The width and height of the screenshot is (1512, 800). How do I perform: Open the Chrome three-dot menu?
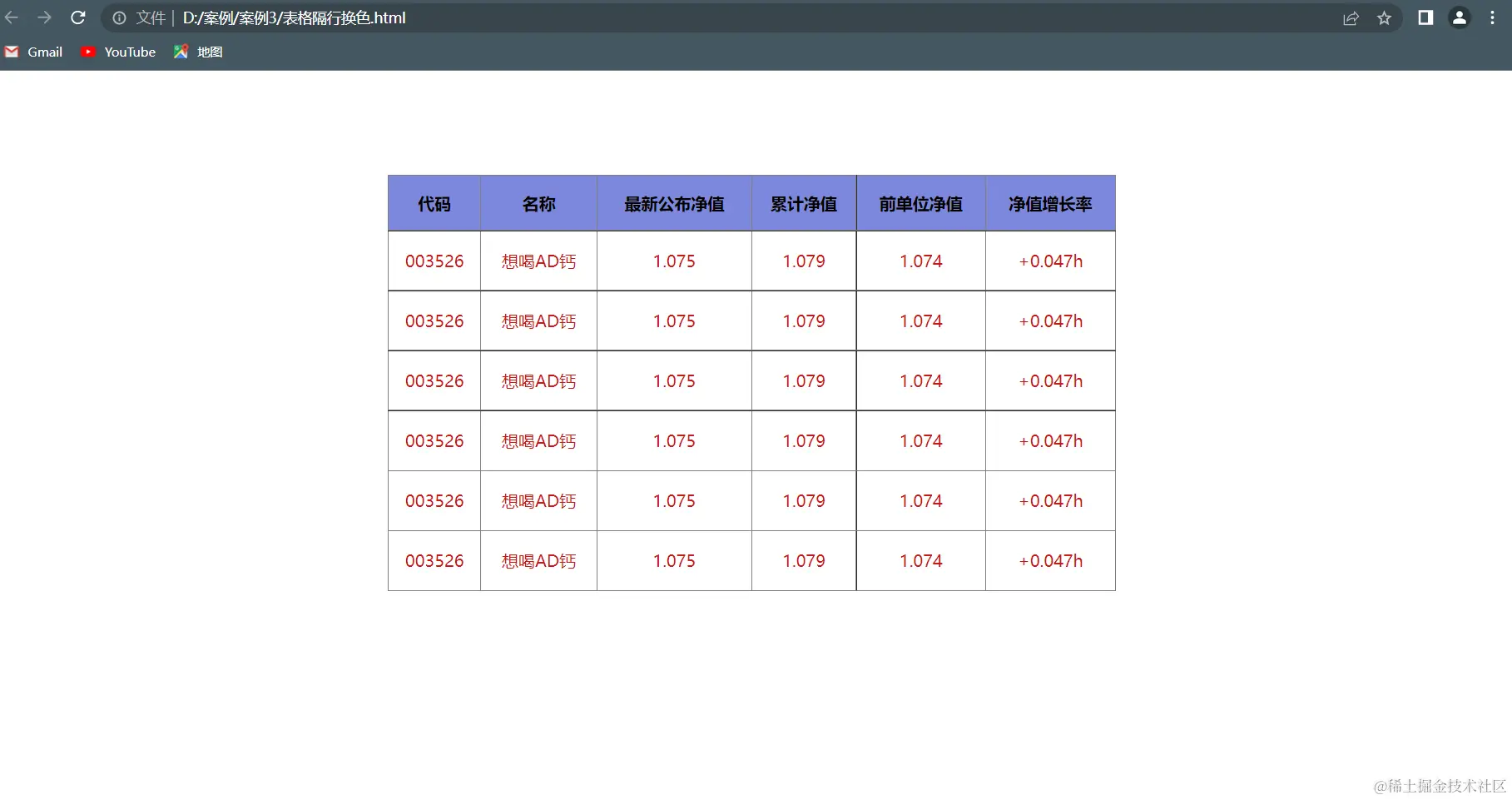click(1492, 17)
